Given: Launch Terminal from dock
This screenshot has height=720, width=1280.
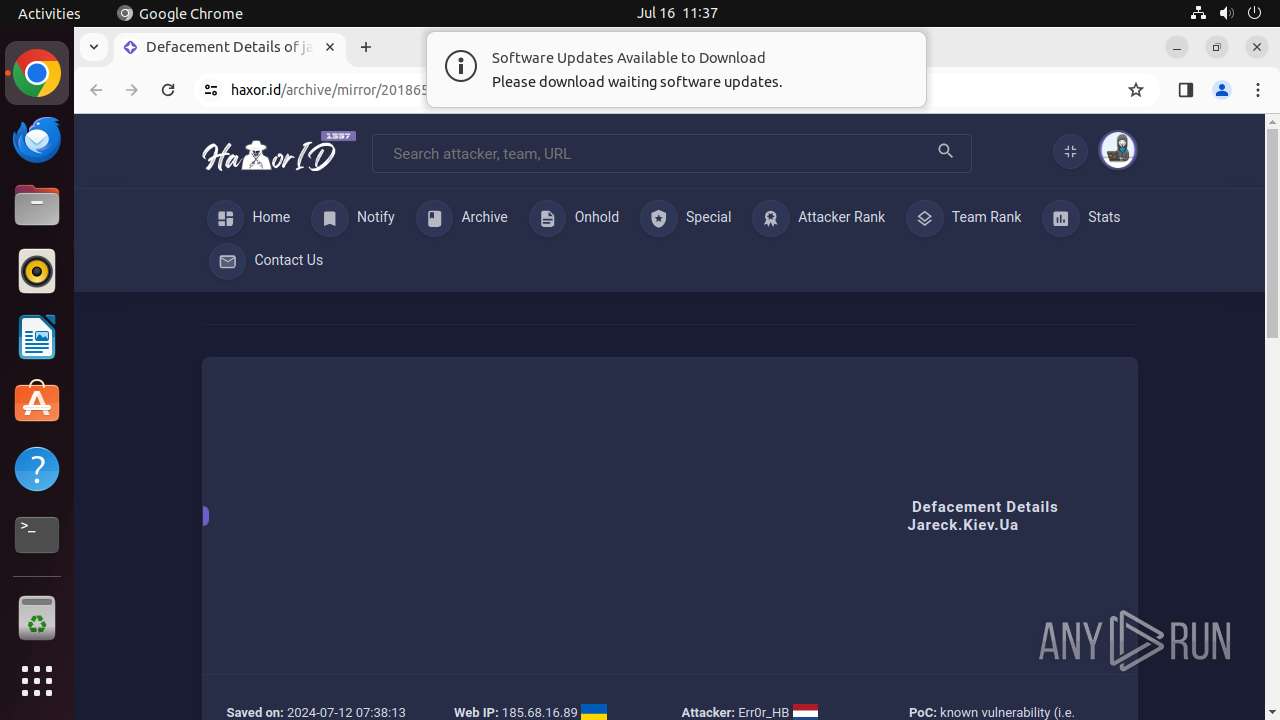Looking at the screenshot, I should coord(37,535).
